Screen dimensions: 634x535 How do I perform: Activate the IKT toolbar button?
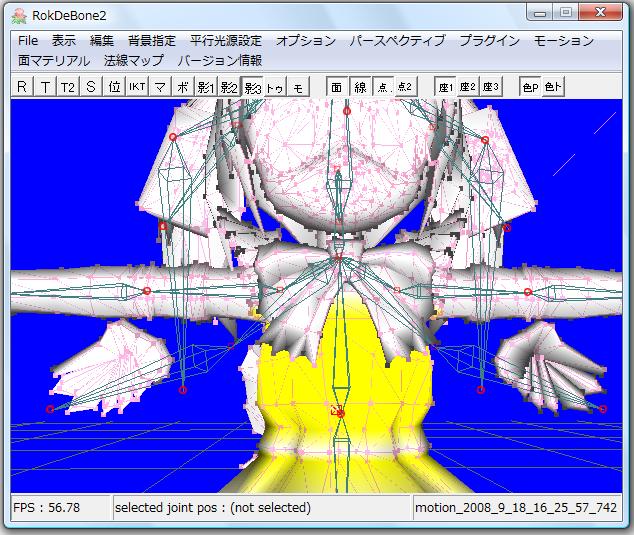click(x=137, y=87)
